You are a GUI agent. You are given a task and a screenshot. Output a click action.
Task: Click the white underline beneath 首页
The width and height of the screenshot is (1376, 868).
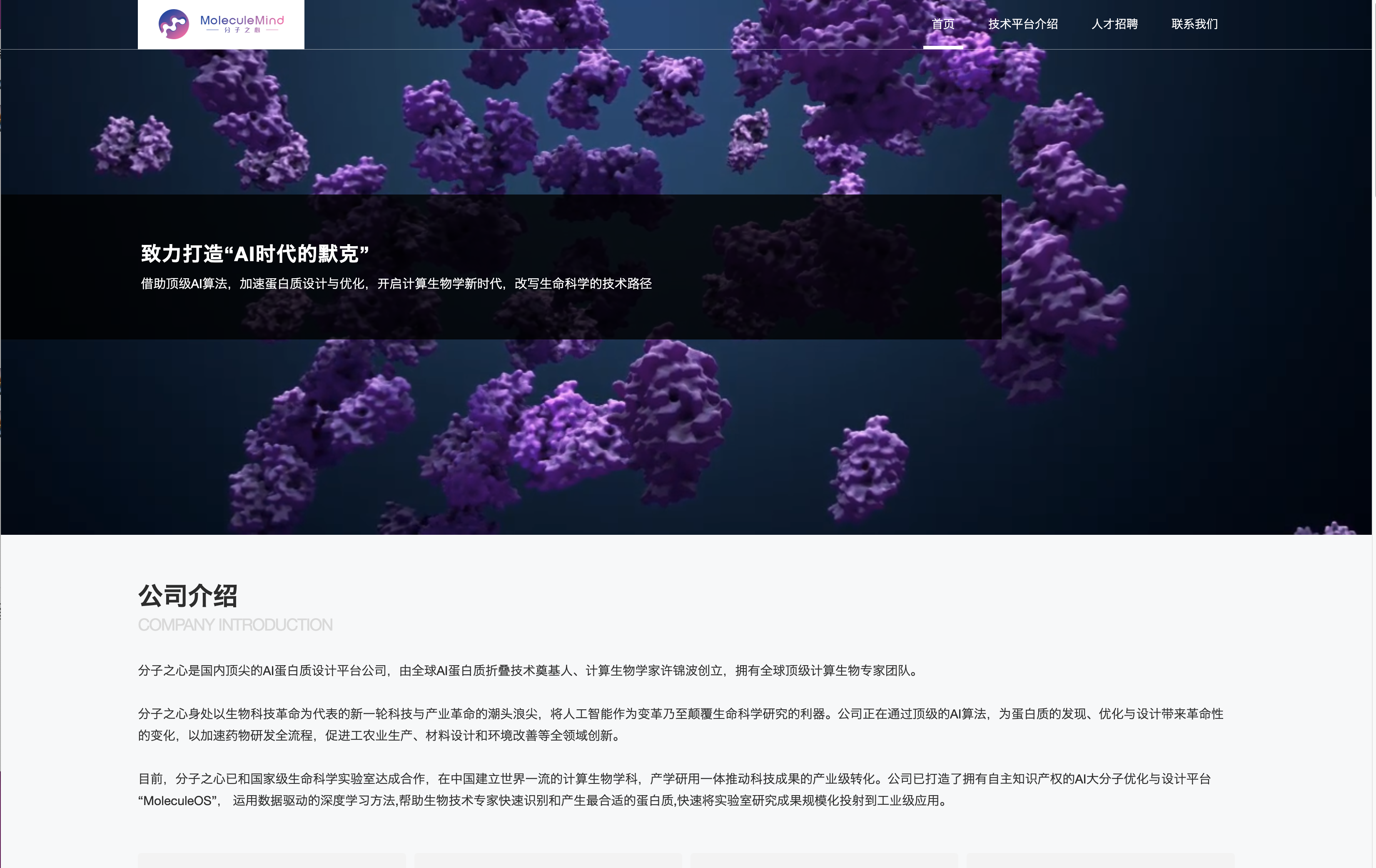[x=943, y=47]
